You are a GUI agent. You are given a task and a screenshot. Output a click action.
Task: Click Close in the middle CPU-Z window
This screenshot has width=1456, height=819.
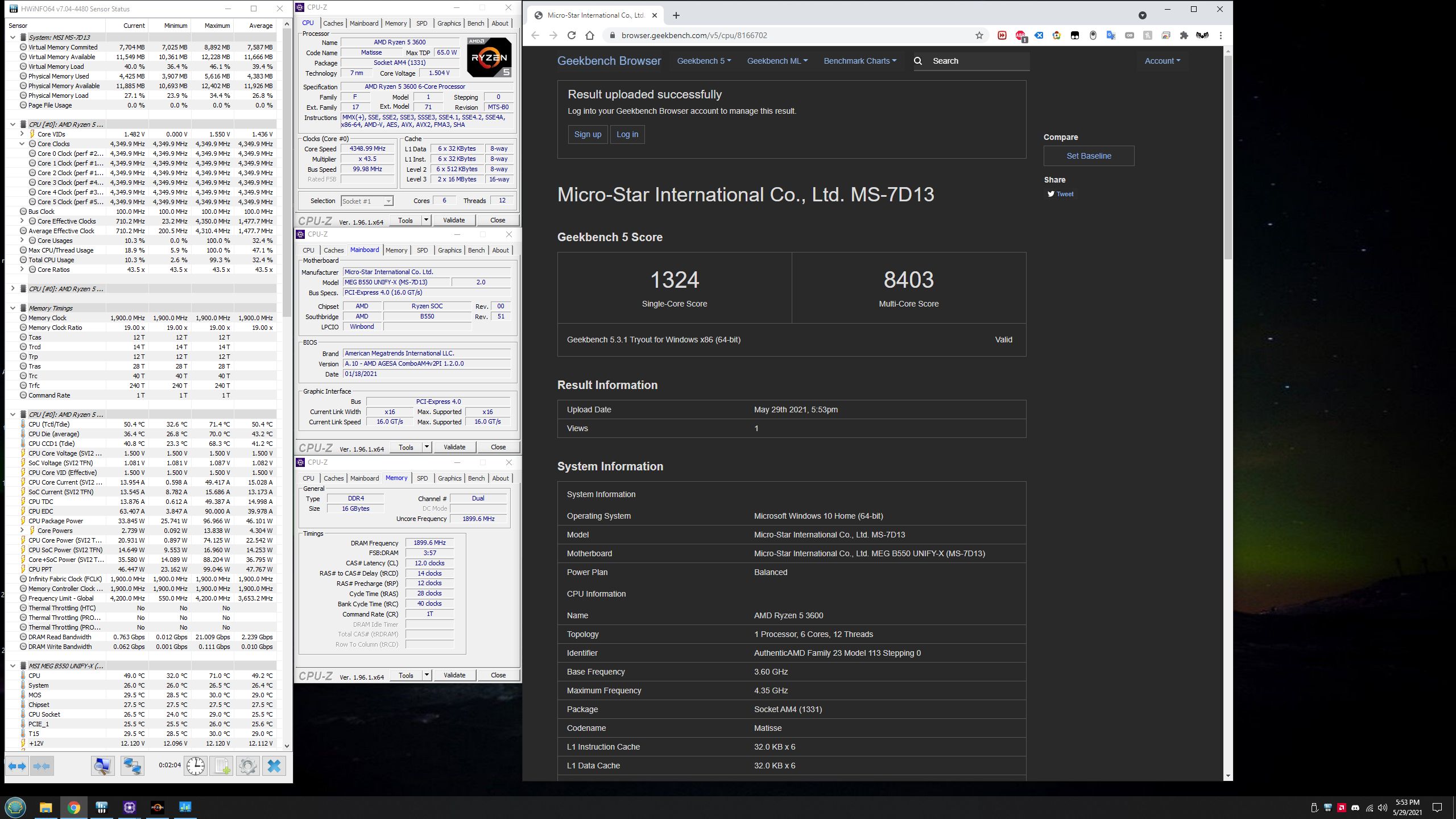(x=498, y=447)
